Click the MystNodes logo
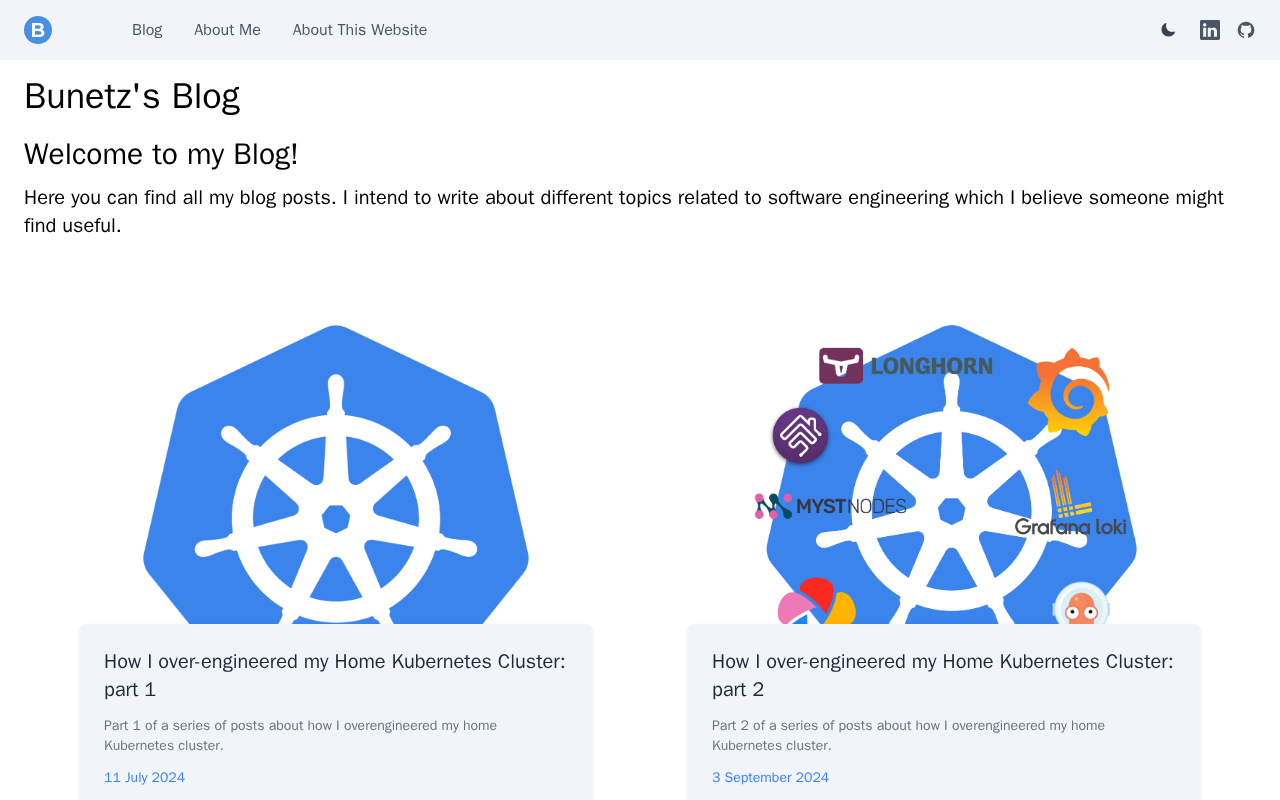Viewport: 1280px width, 800px height. coord(830,506)
